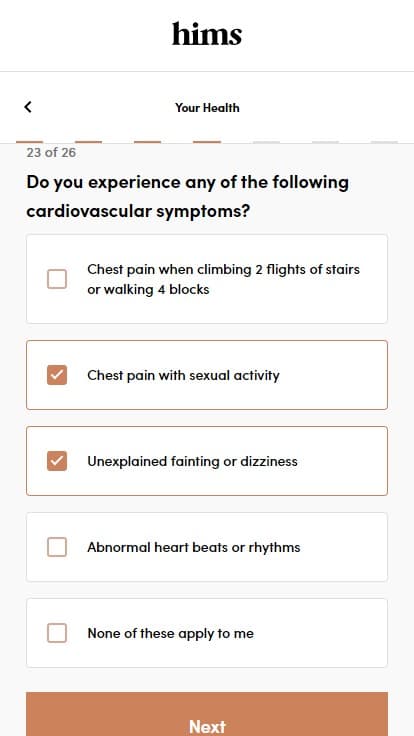
Task: Check the None of these apply checkbox
Action: [57, 633]
